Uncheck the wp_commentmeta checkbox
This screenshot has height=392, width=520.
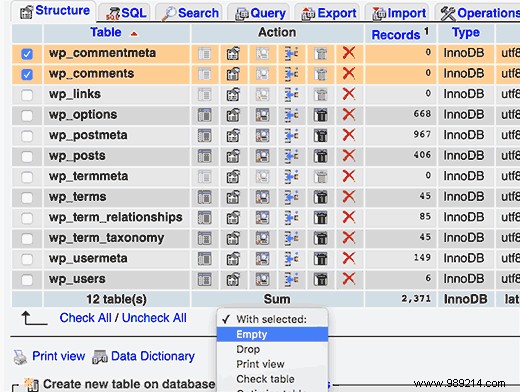(x=27, y=54)
